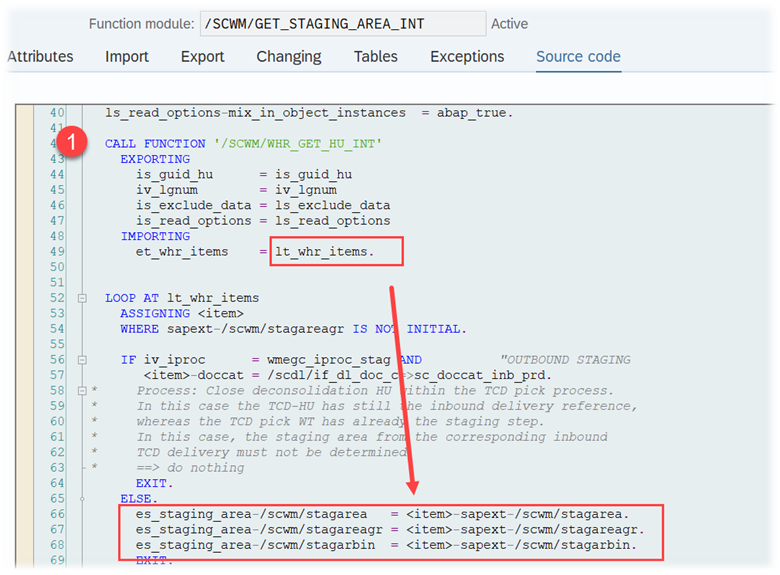Switch to the Import tab
Viewport: 780px width, 575px height.
pos(127,57)
